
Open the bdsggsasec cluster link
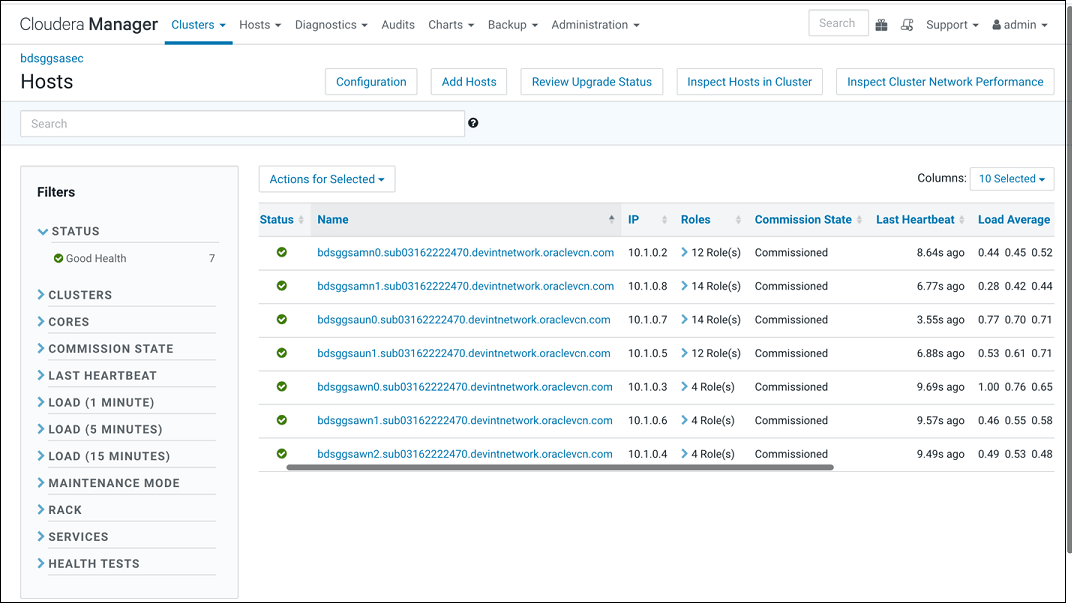click(51, 58)
